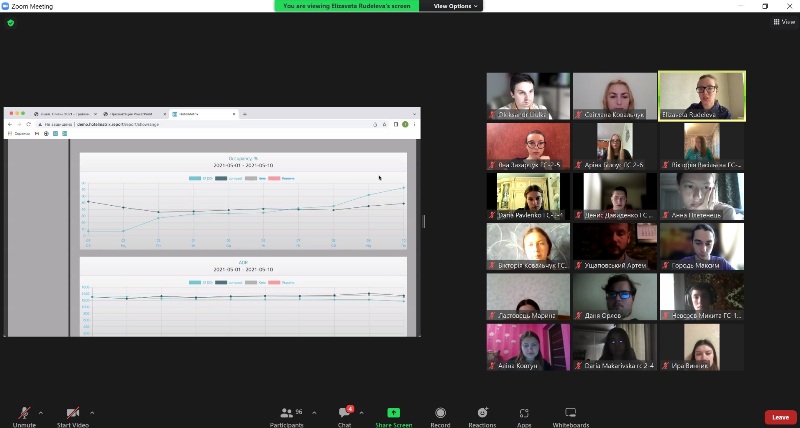Image resolution: width=800 pixels, height=428 pixels.
Task: Toggle pink legend swatch in Occupancy chart
Action: (274, 179)
